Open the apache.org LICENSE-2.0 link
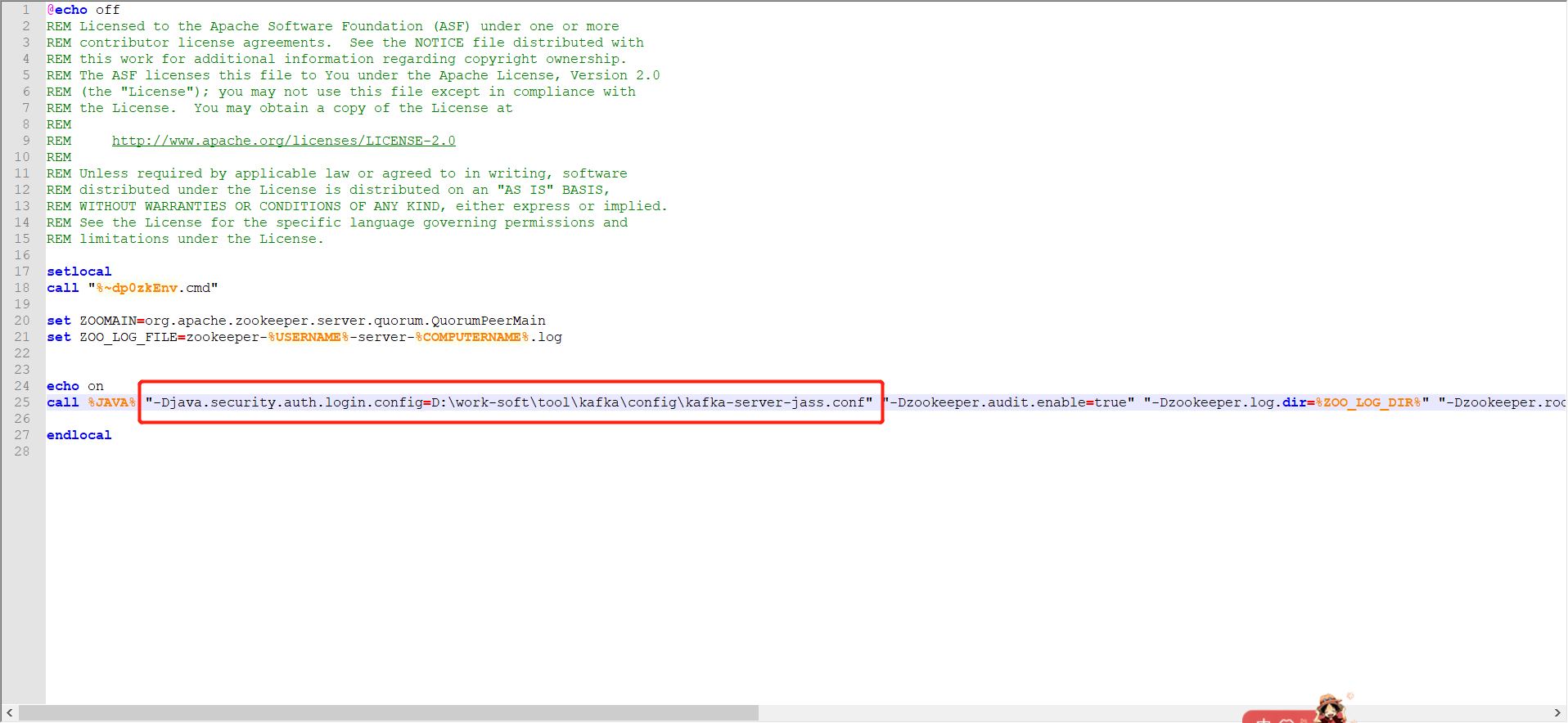The width and height of the screenshot is (1568, 723). tap(283, 141)
